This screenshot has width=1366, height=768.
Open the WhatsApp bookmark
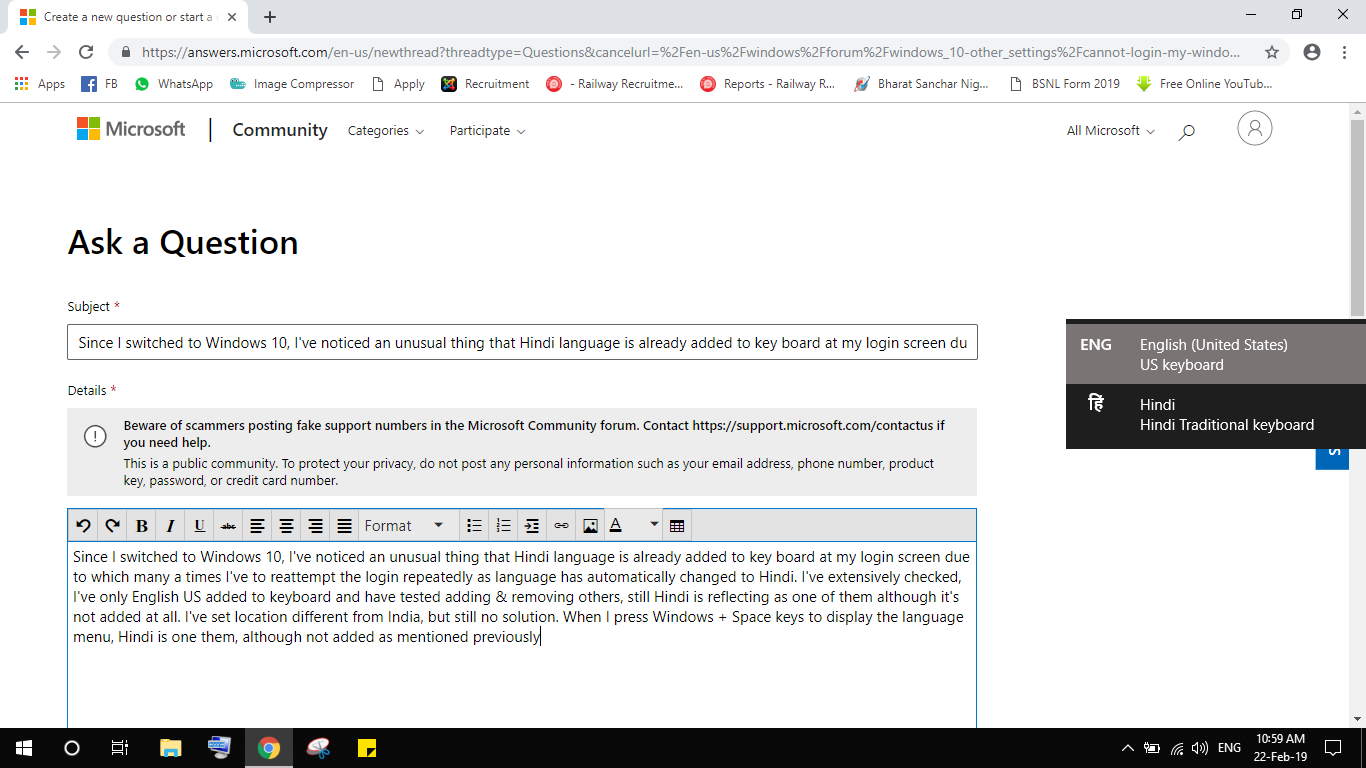coord(174,84)
